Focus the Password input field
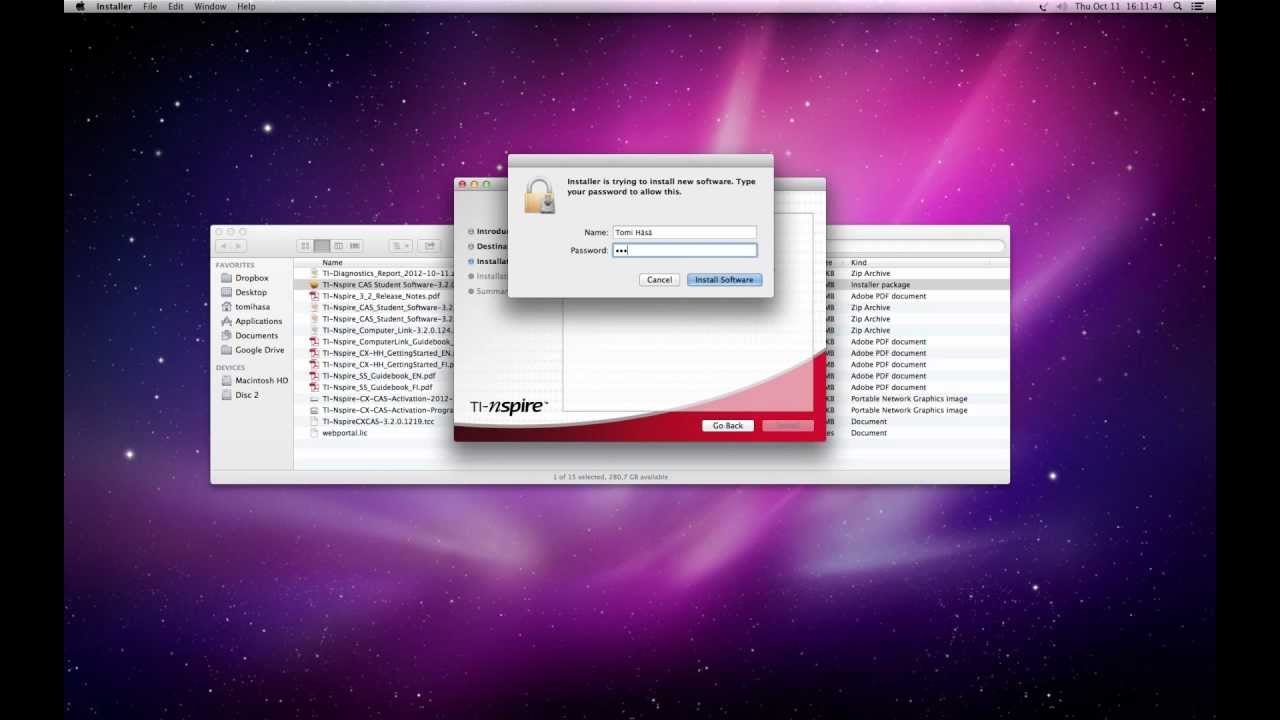 point(684,250)
